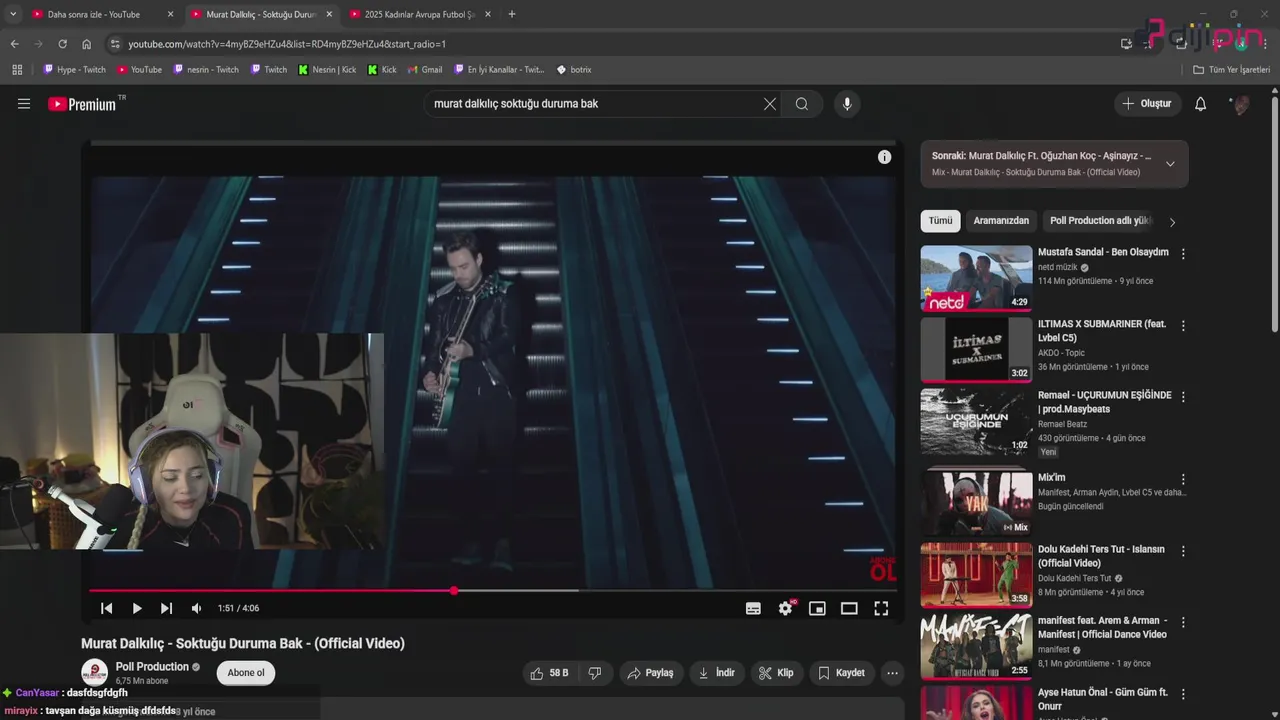Screen dimensions: 1280x720
Task: Open options for Mix'im playlist
Action: [1183, 479]
